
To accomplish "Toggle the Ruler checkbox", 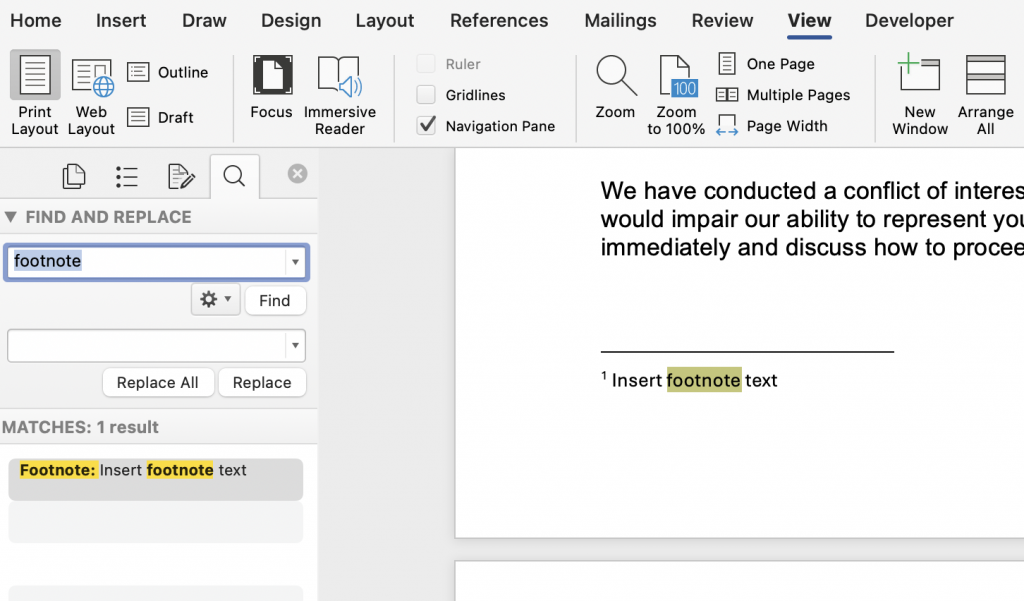I will tap(424, 63).
